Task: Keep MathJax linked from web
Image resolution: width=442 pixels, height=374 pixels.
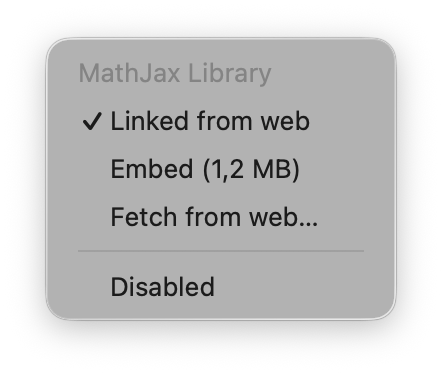Action: tap(221, 121)
